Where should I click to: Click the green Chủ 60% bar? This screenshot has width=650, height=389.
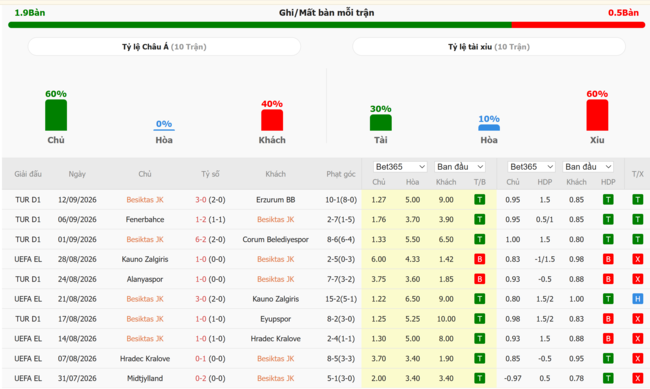(x=56, y=115)
